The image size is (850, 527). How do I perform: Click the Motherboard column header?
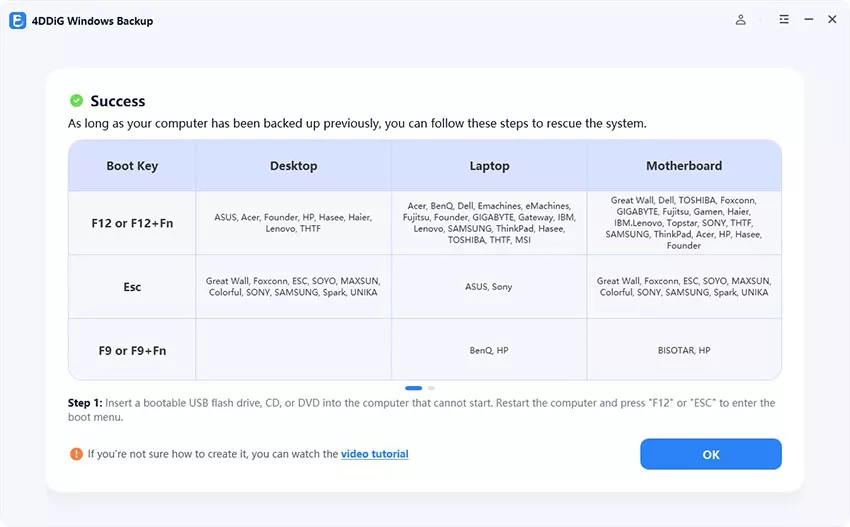(684, 166)
